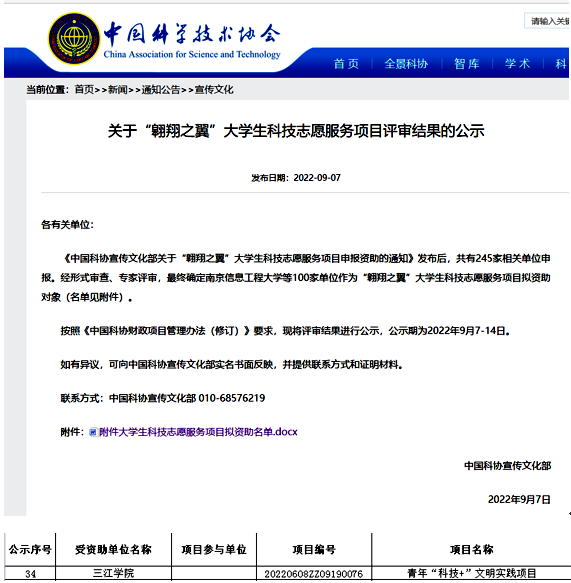Download the 附件大学生科技志愿服务项目拟资助名单.docx attachment

198,432
